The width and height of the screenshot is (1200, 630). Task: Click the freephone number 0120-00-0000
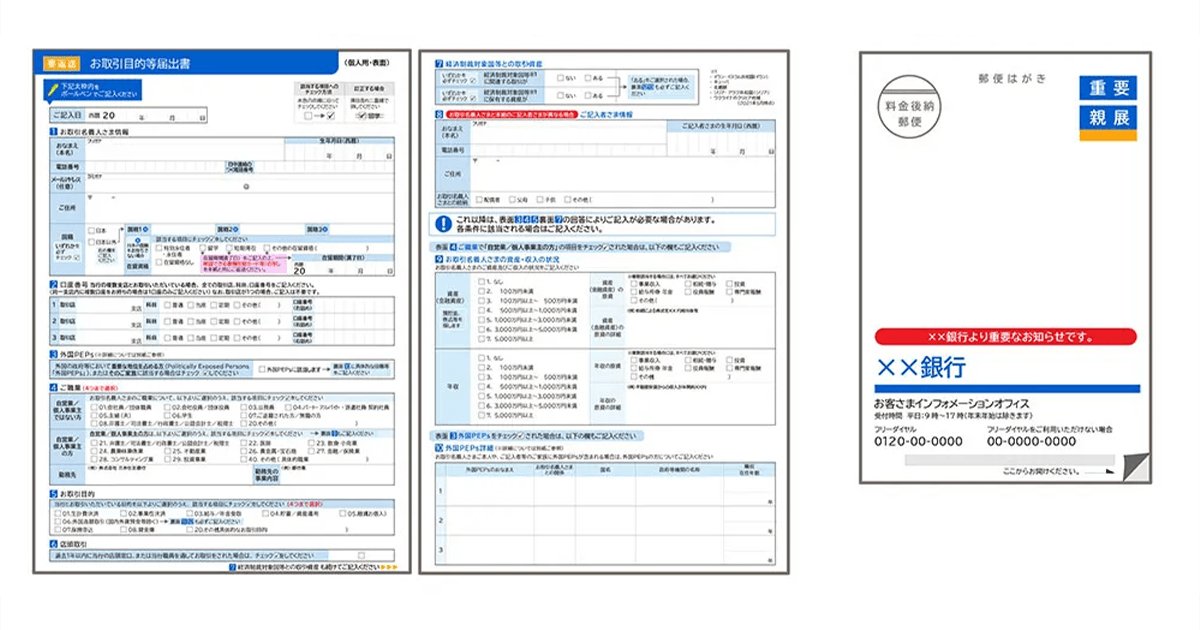[x=918, y=441]
